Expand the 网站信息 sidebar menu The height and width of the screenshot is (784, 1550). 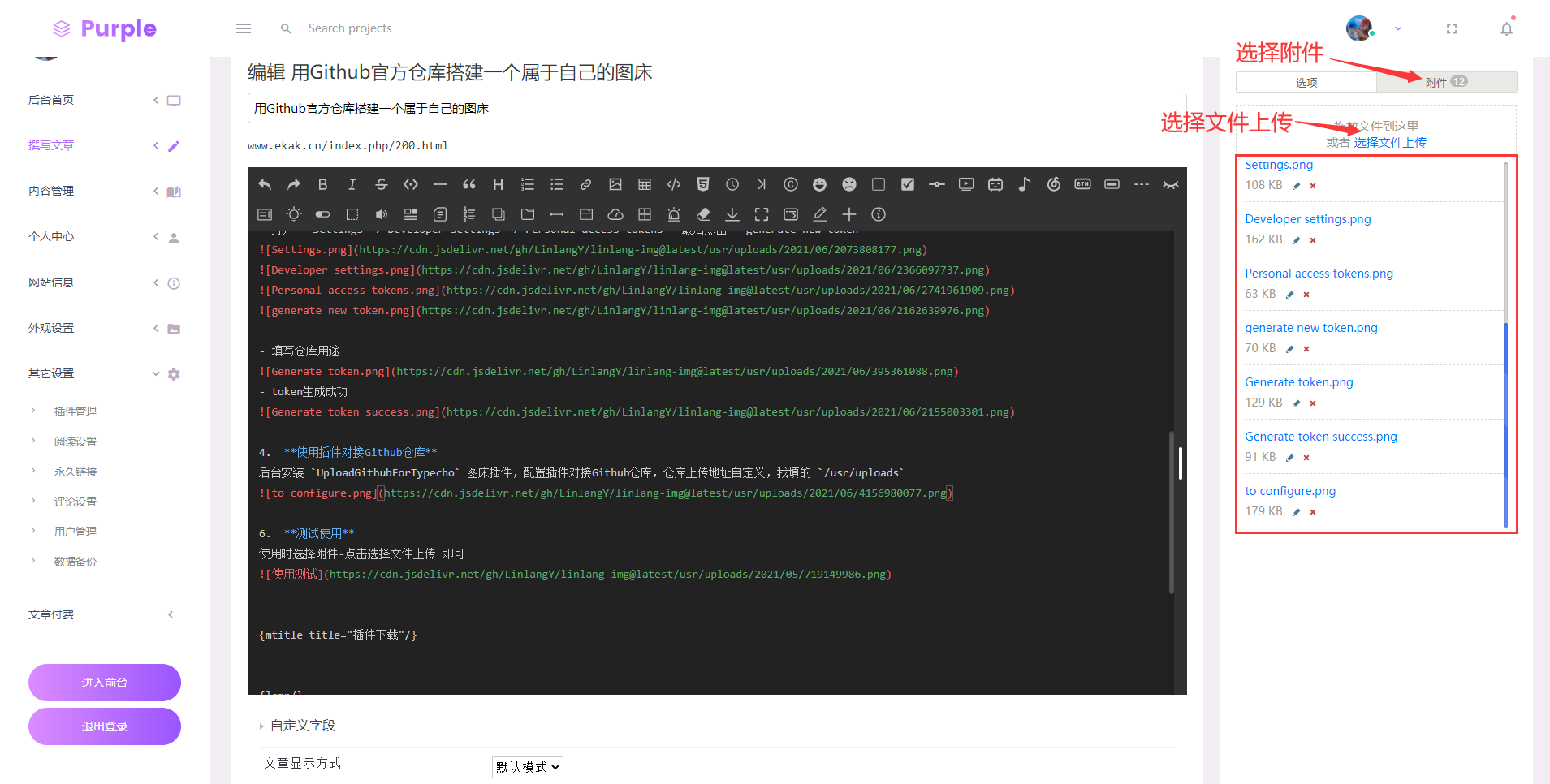tap(104, 282)
